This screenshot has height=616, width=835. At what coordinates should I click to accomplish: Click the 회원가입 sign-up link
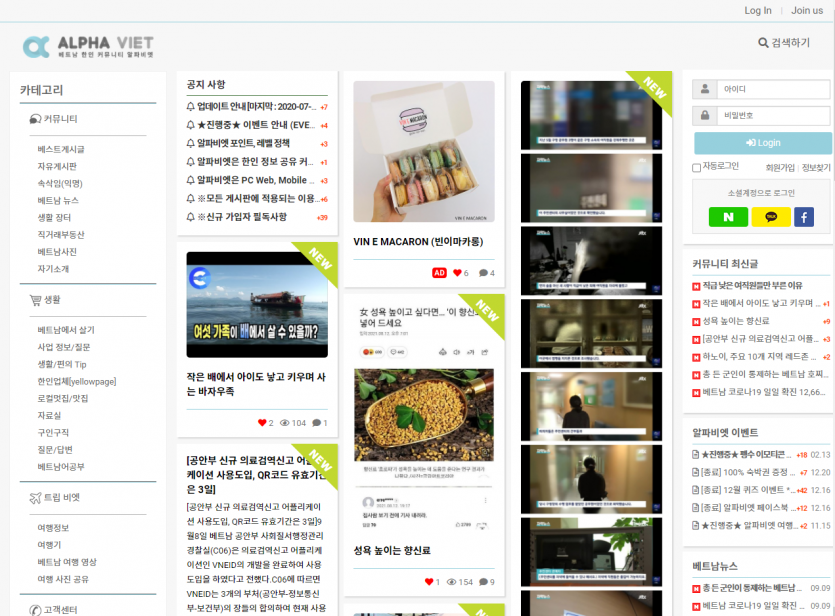(x=779, y=167)
